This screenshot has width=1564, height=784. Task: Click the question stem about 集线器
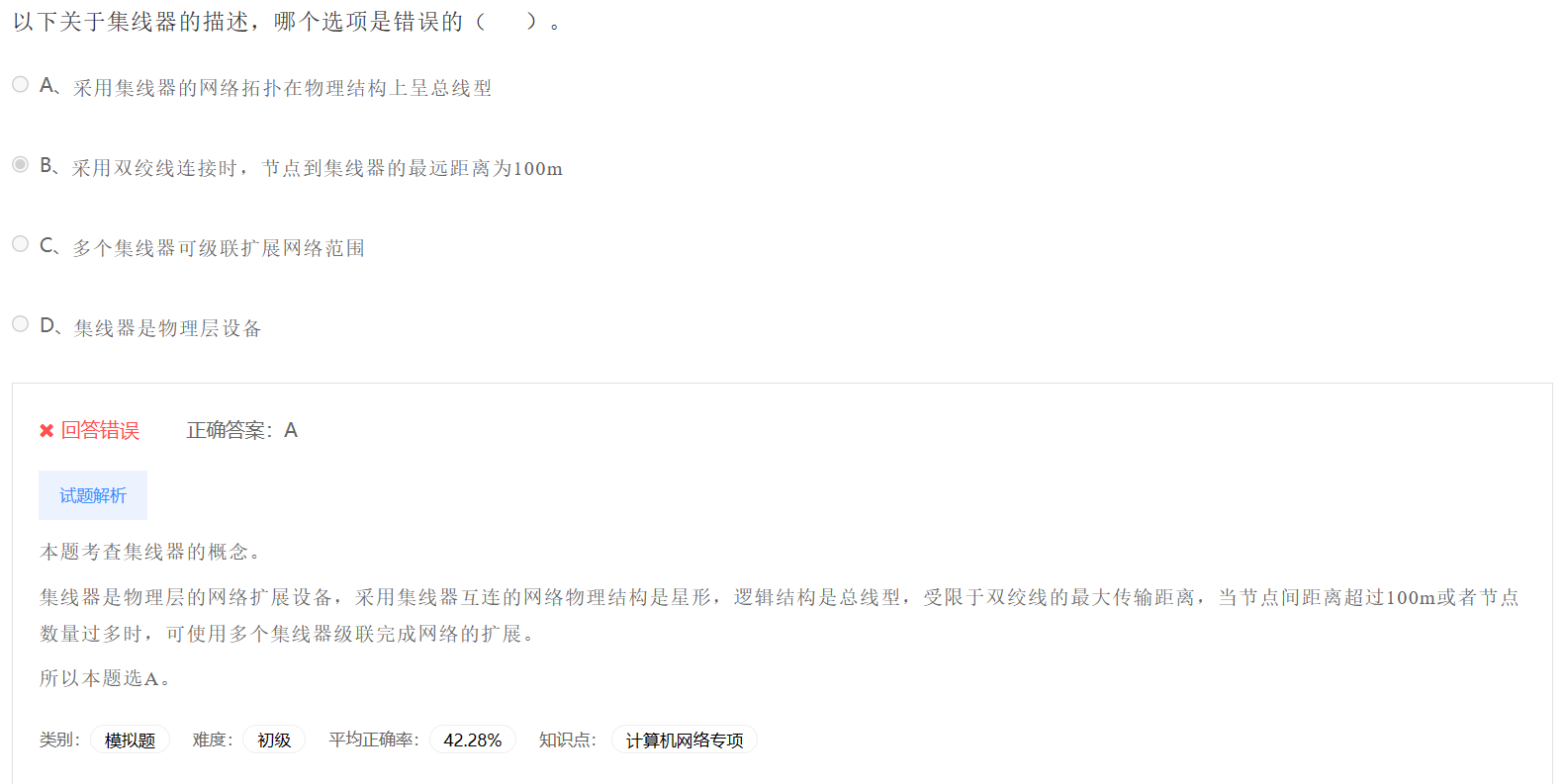[x=287, y=22]
